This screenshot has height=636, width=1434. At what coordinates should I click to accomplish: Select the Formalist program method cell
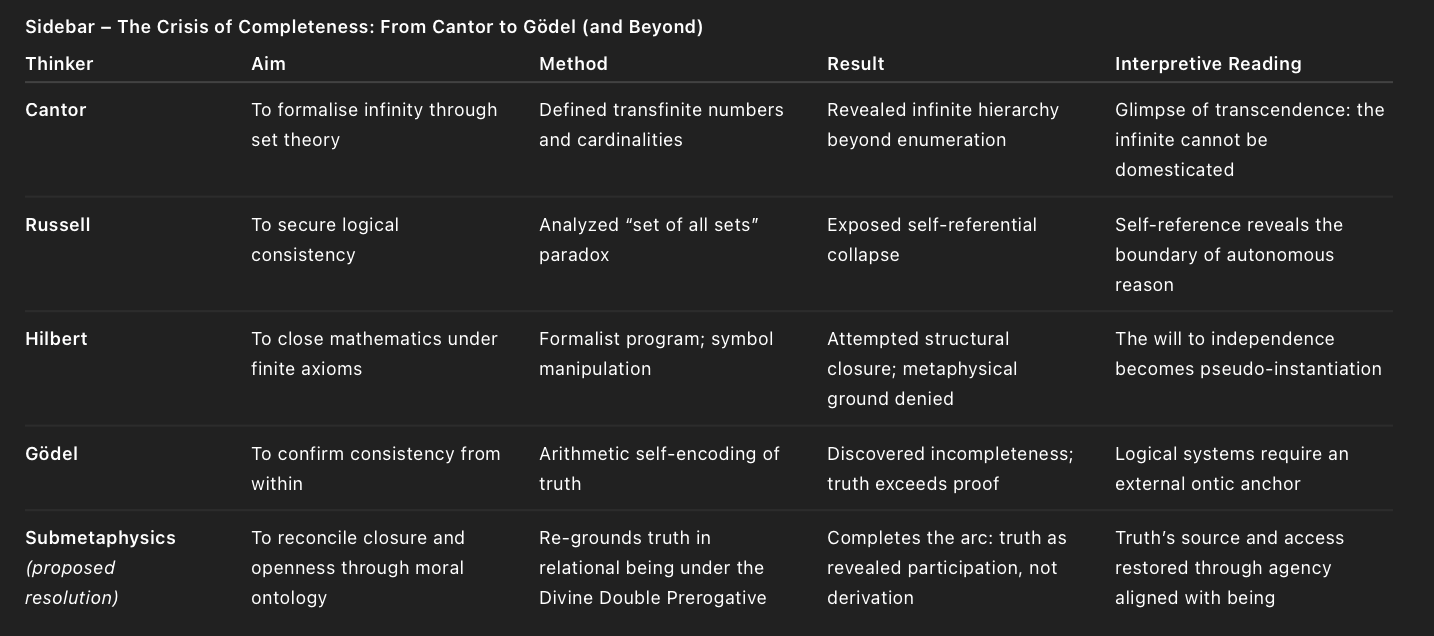pyautogui.click(x=656, y=354)
